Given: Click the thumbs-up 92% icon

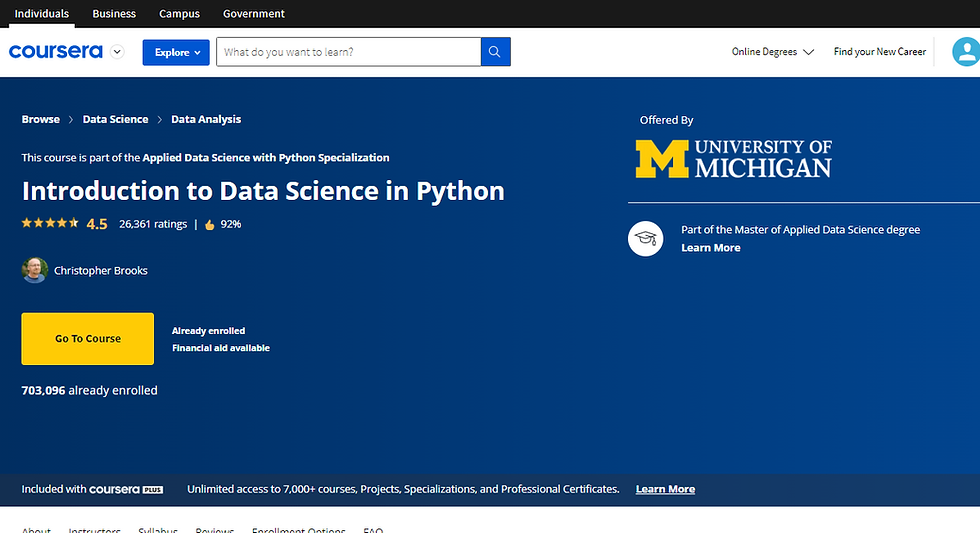Looking at the screenshot, I should [x=210, y=225].
